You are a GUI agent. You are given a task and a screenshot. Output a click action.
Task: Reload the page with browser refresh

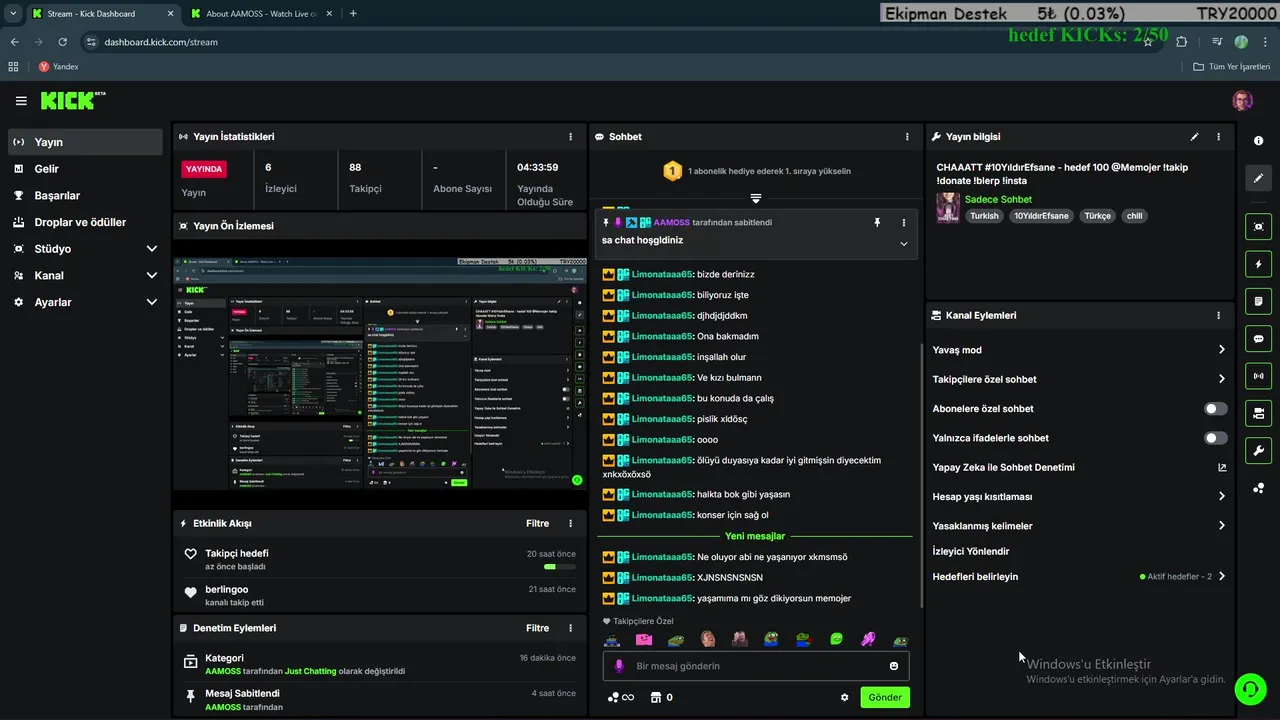[x=62, y=42]
